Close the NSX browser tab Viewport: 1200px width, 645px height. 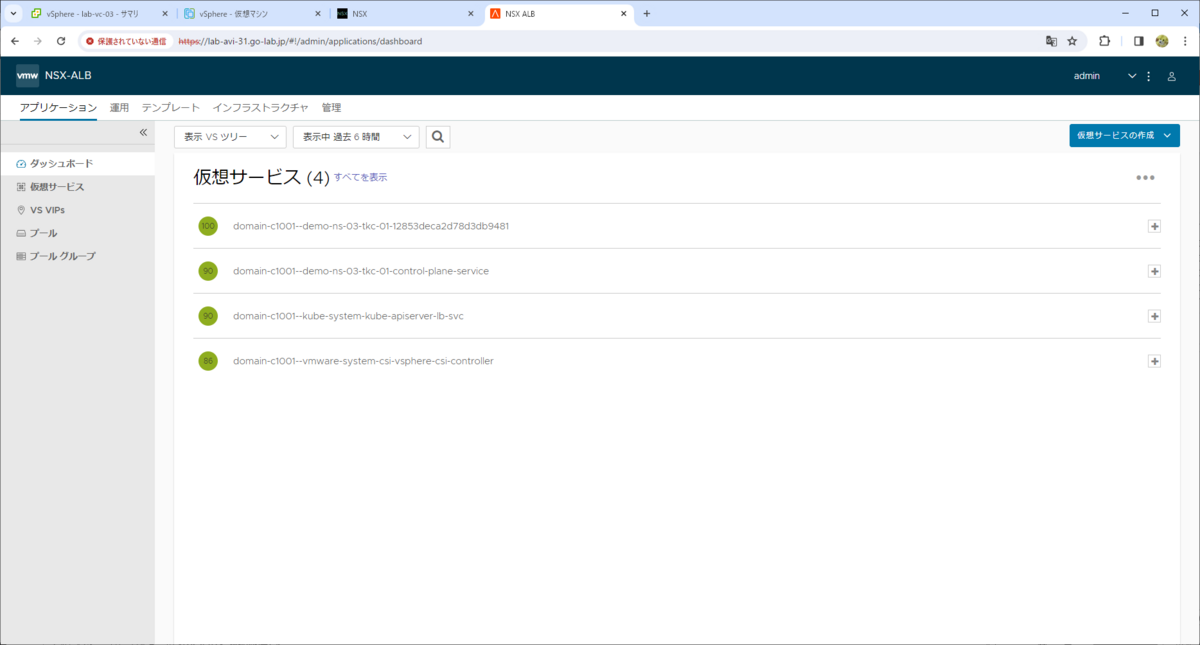(x=471, y=14)
